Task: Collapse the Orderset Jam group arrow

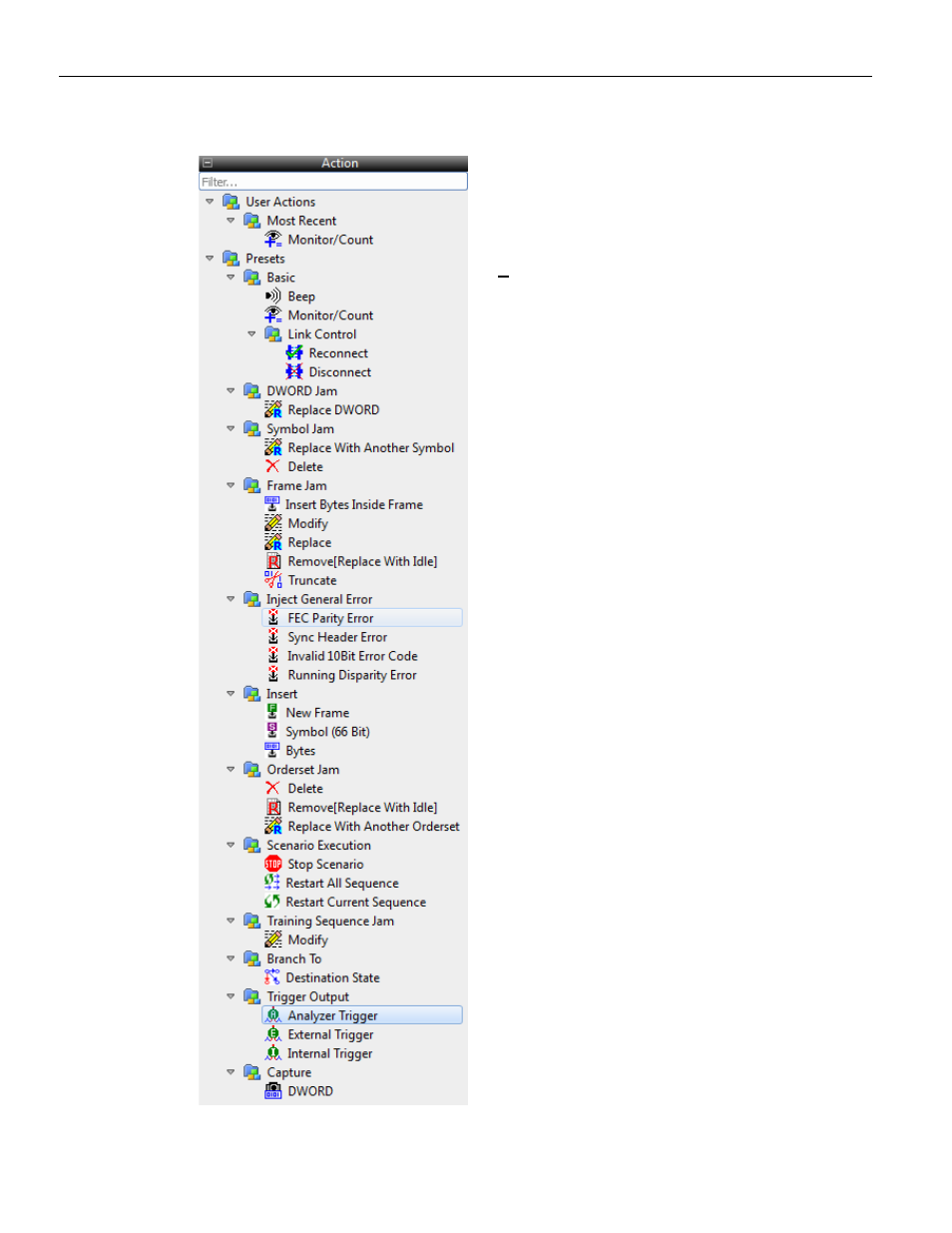Action: pyautogui.click(x=231, y=770)
